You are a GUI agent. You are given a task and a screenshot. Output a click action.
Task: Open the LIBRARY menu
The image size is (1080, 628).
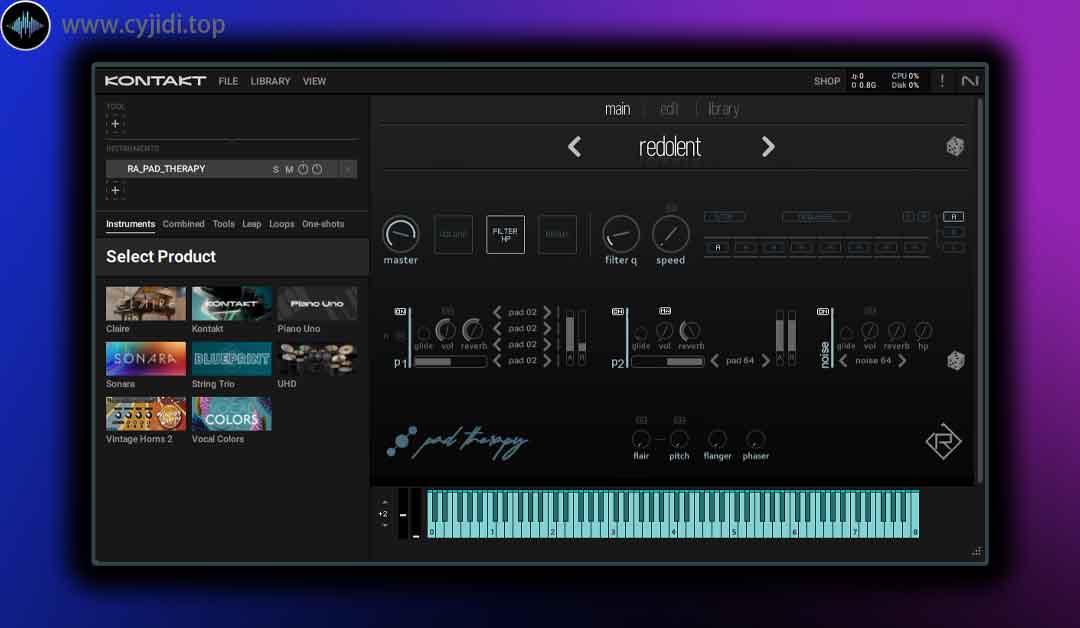click(270, 81)
